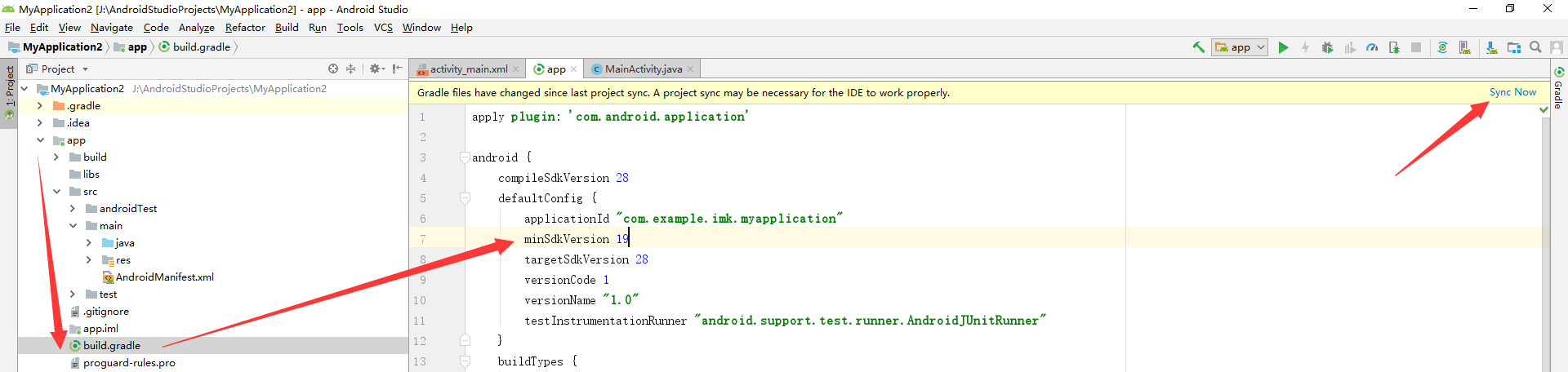This screenshot has width=1568, height=372.
Task: Open Project Structure icon
Action: [x=1513, y=47]
